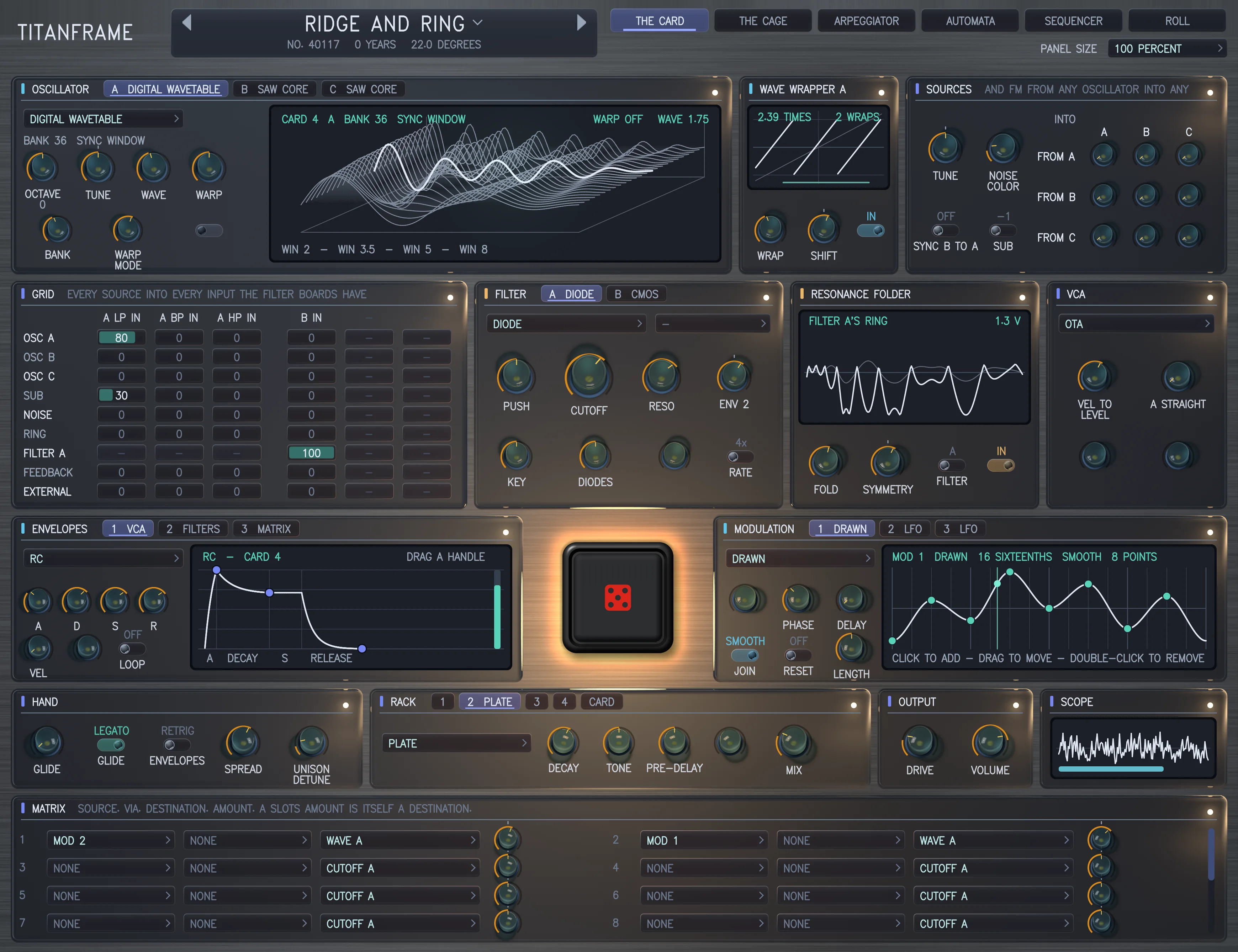
Task: Click the Resonance Folder FOLD knob
Action: coord(826,462)
